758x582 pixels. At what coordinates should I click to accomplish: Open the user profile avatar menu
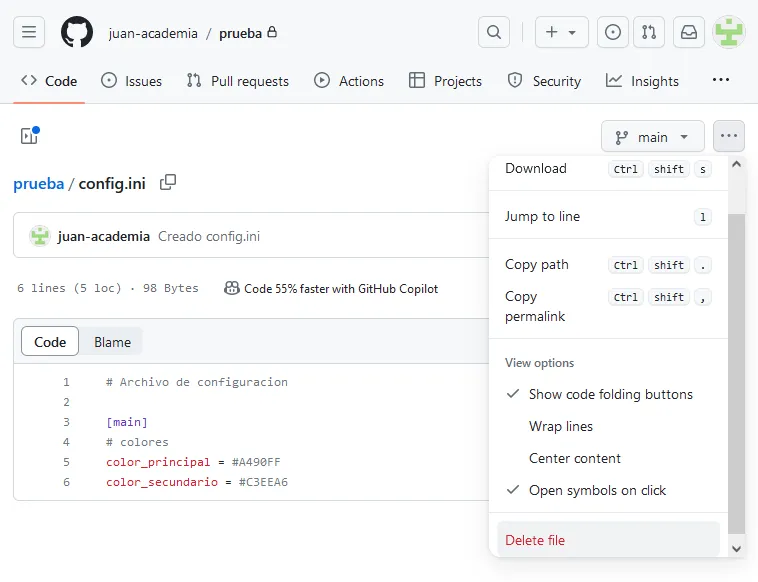728,32
